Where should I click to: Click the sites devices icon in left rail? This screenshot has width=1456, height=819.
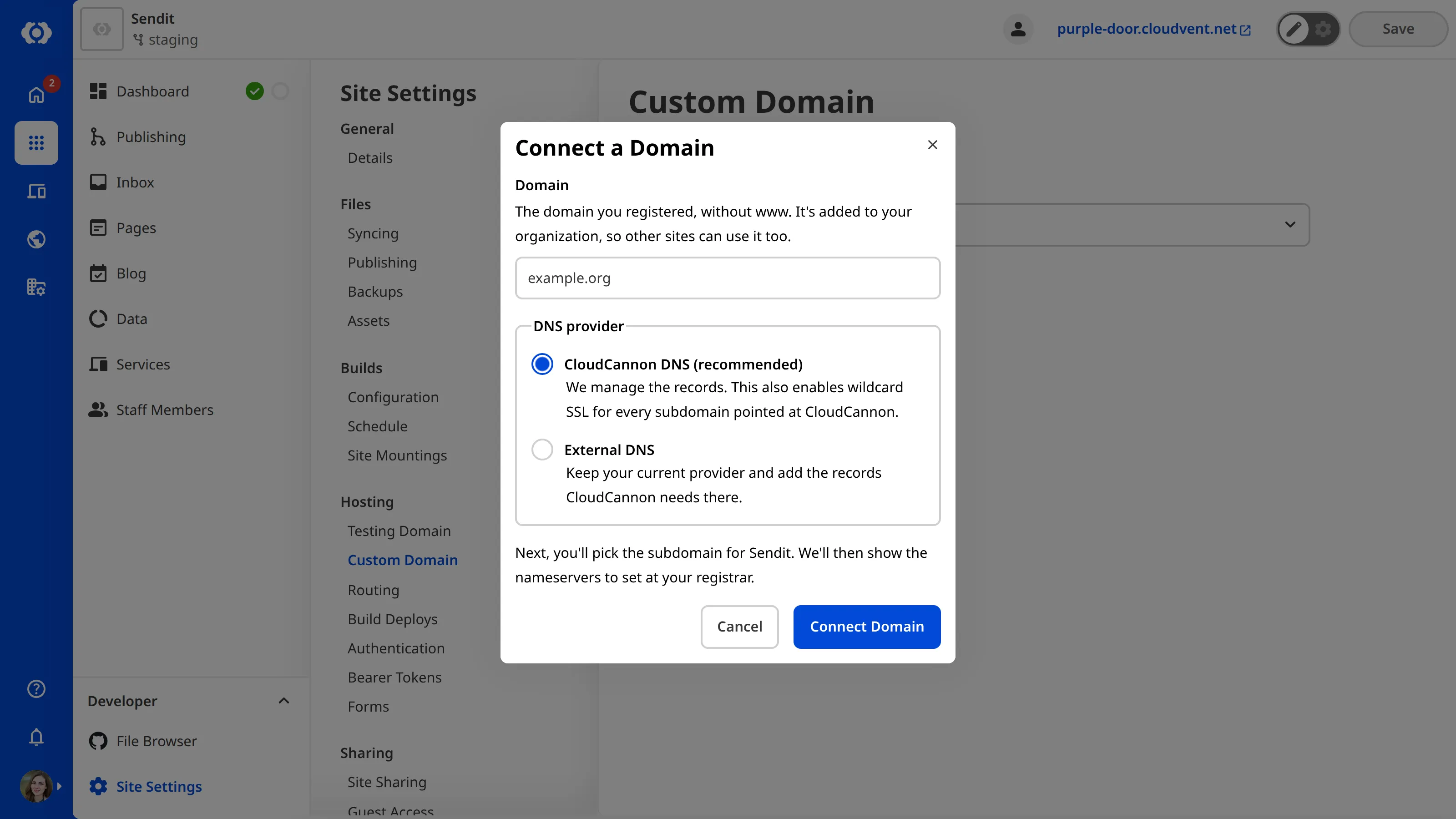point(36,191)
